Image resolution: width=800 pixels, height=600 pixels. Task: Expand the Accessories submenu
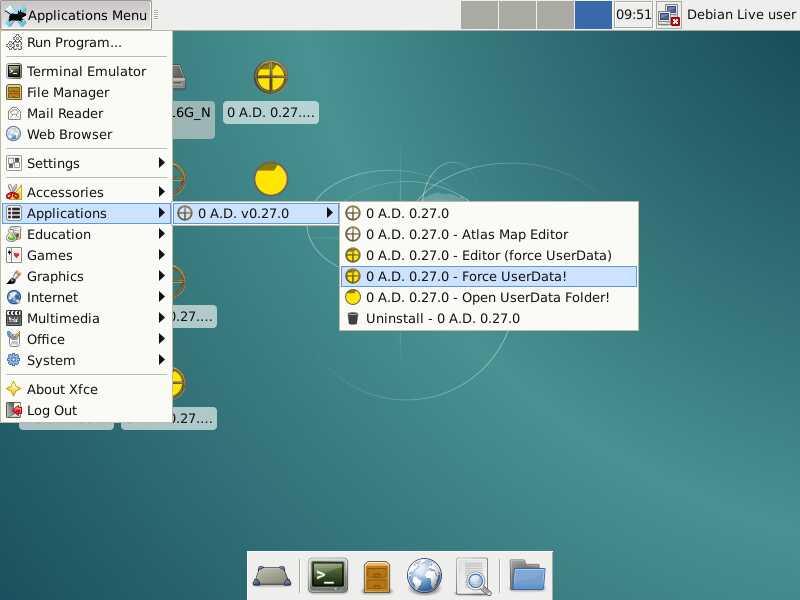[x=86, y=192]
